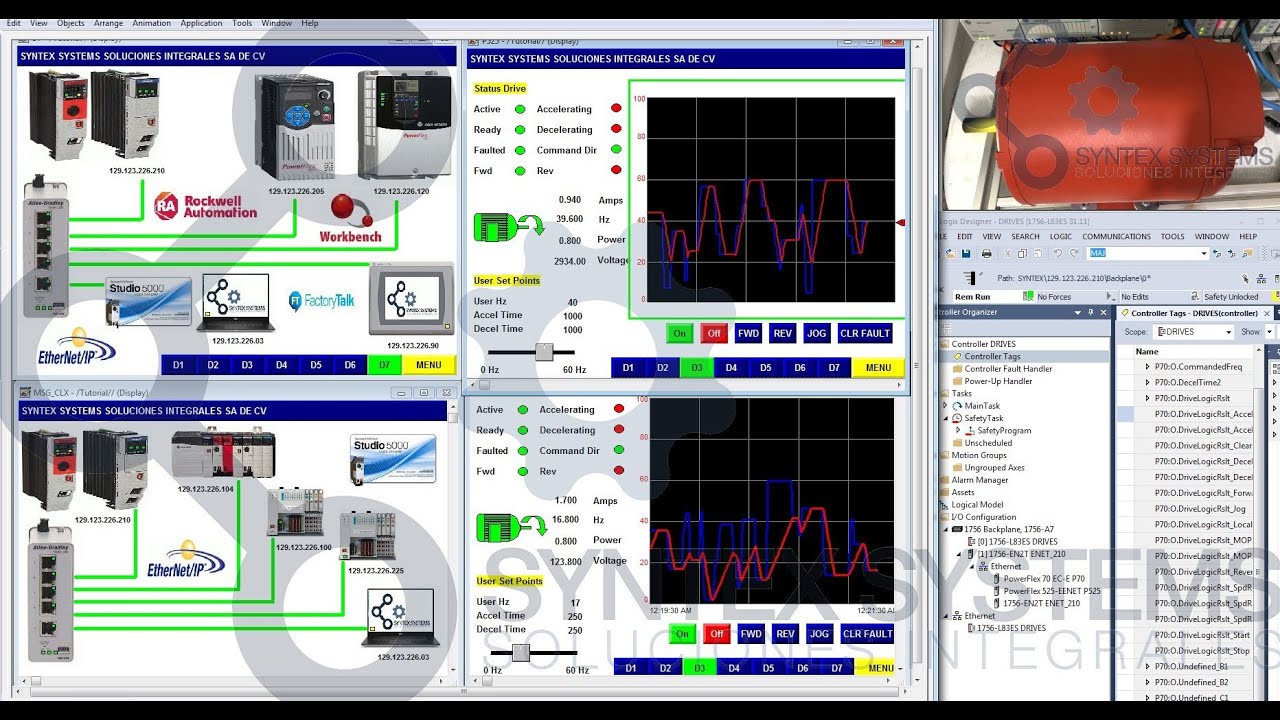Click the Print icon in Logix Designer toolbar
This screenshot has height=720, width=1280.
coord(987,254)
